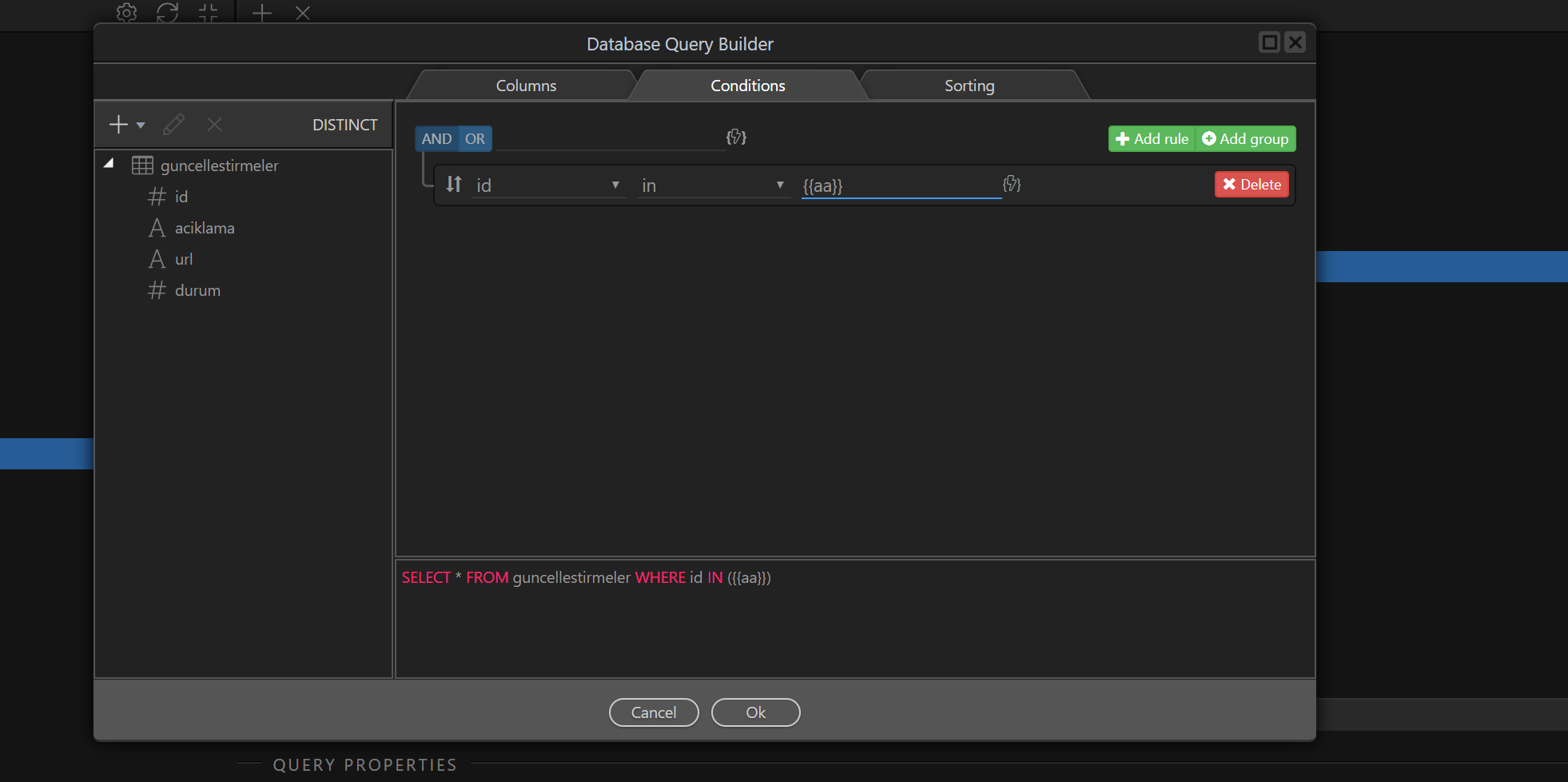Open data binding picker for rule value

click(1012, 185)
